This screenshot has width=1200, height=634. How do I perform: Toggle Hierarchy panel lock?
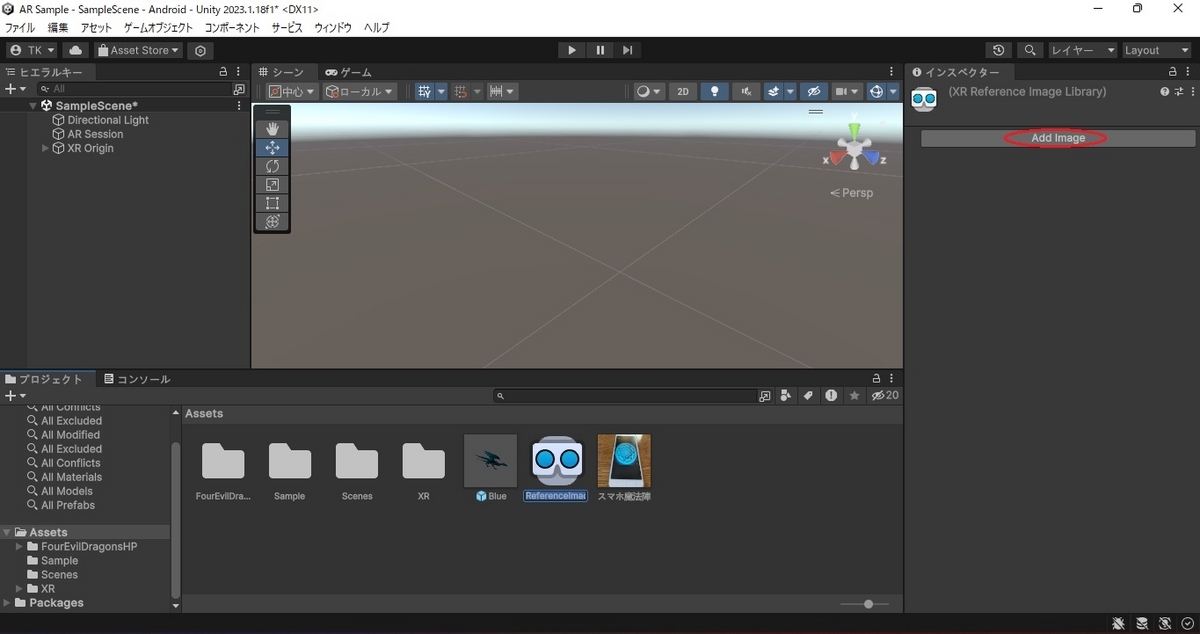coord(223,72)
